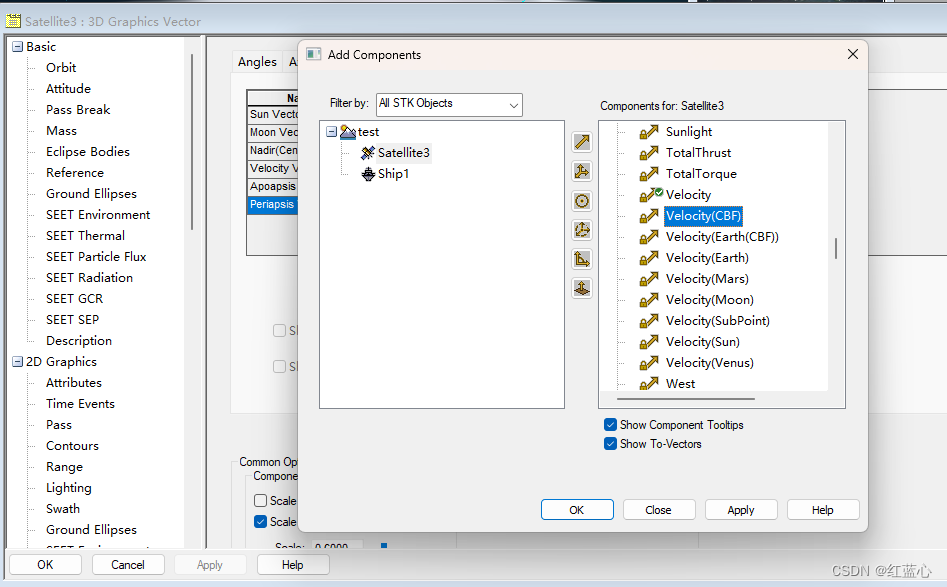Open the Orbit properties page
Viewport: 947px width, 587px height.
[x=61, y=68]
